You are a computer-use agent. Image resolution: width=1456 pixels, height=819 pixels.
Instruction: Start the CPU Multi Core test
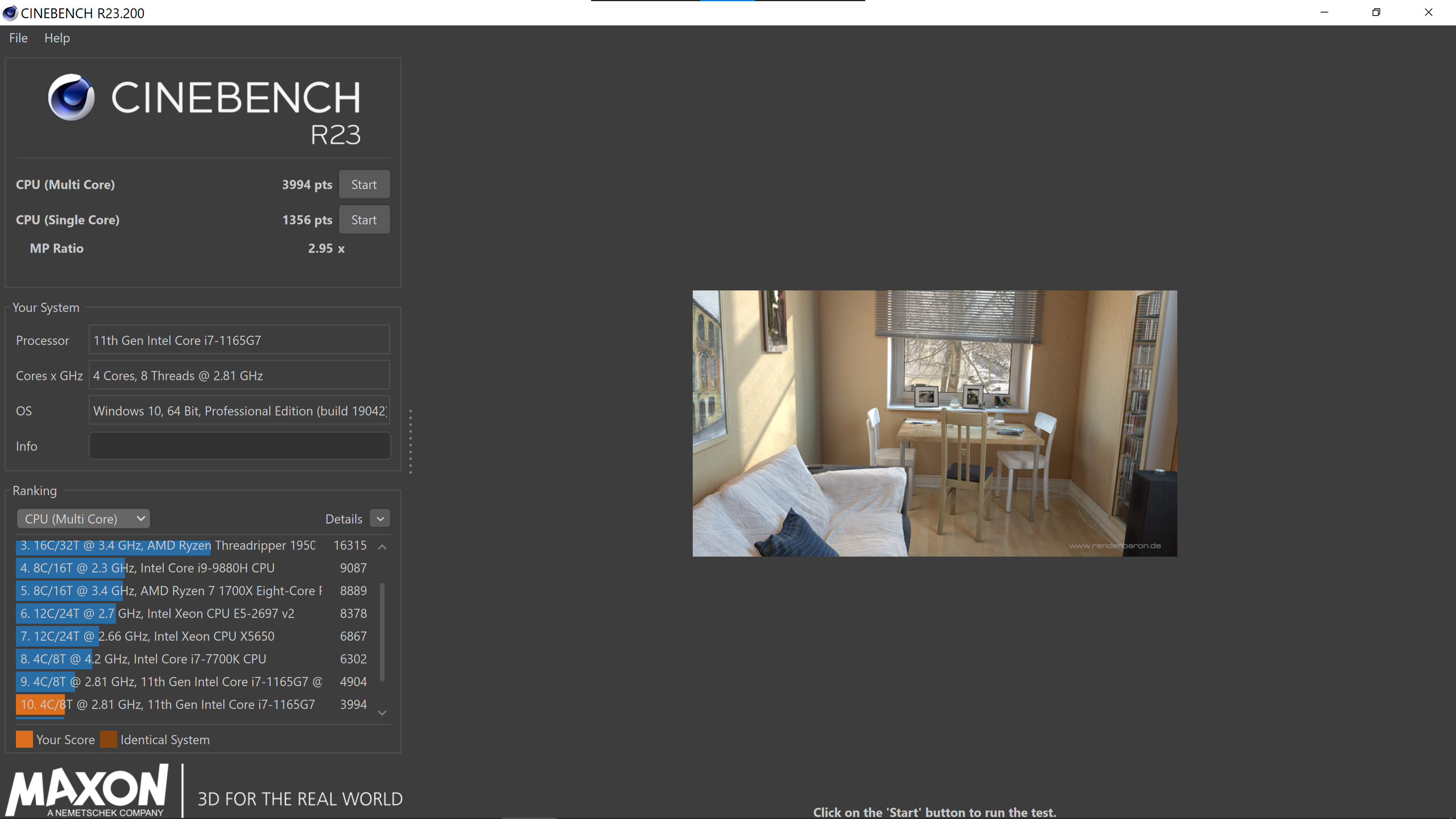(364, 185)
